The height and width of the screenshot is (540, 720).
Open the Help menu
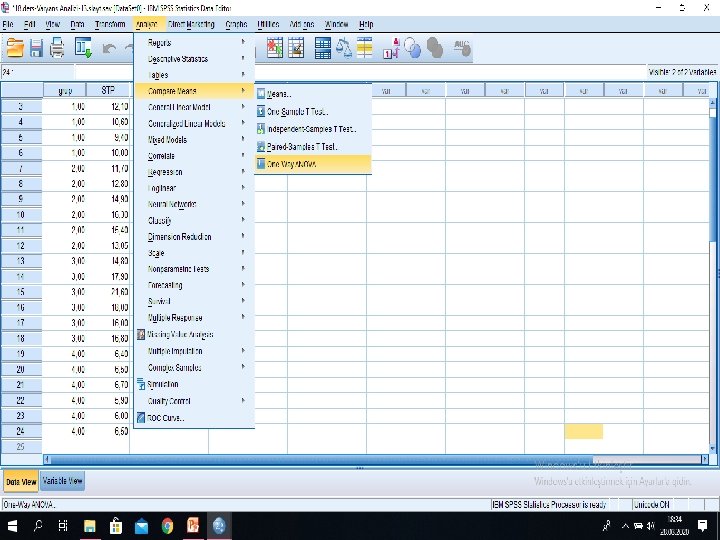tap(366, 24)
